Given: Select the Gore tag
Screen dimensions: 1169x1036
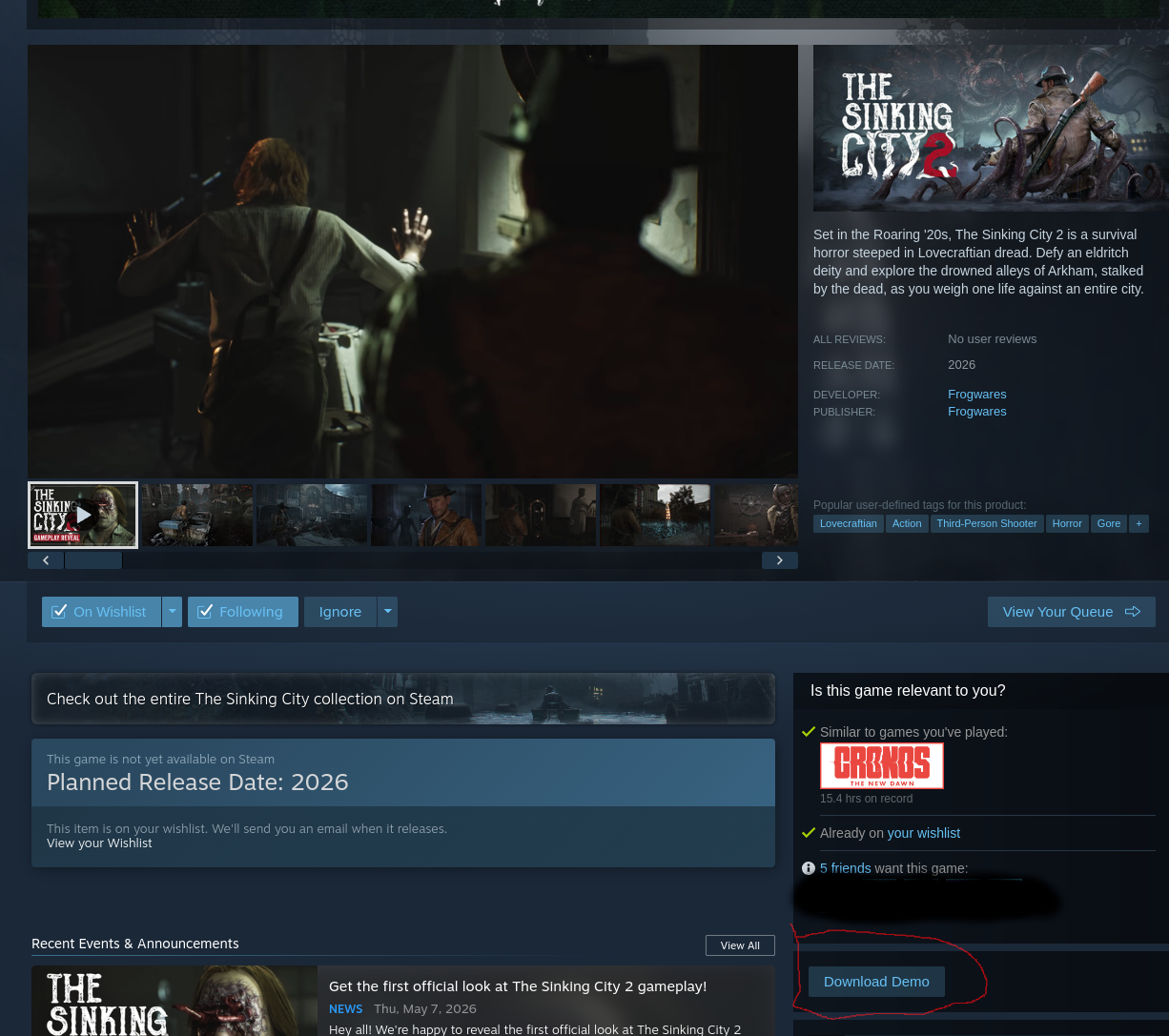Looking at the screenshot, I should tap(1109, 523).
